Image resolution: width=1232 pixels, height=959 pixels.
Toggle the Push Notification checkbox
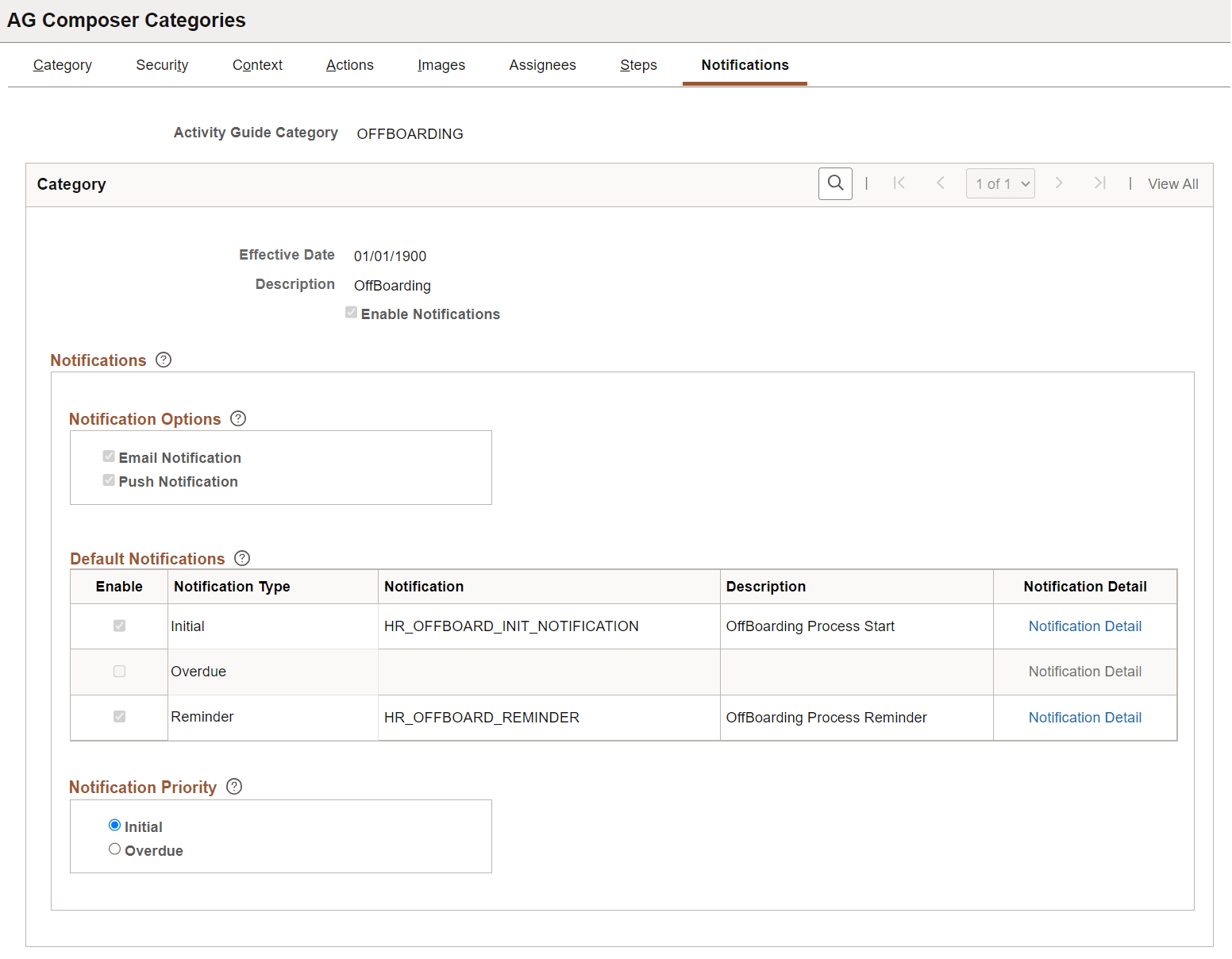[109, 479]
